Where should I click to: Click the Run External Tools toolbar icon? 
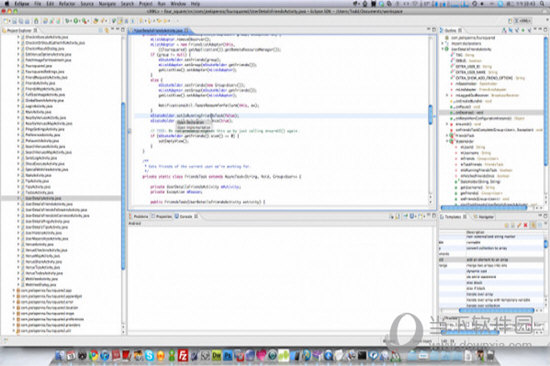click(85, 21)
